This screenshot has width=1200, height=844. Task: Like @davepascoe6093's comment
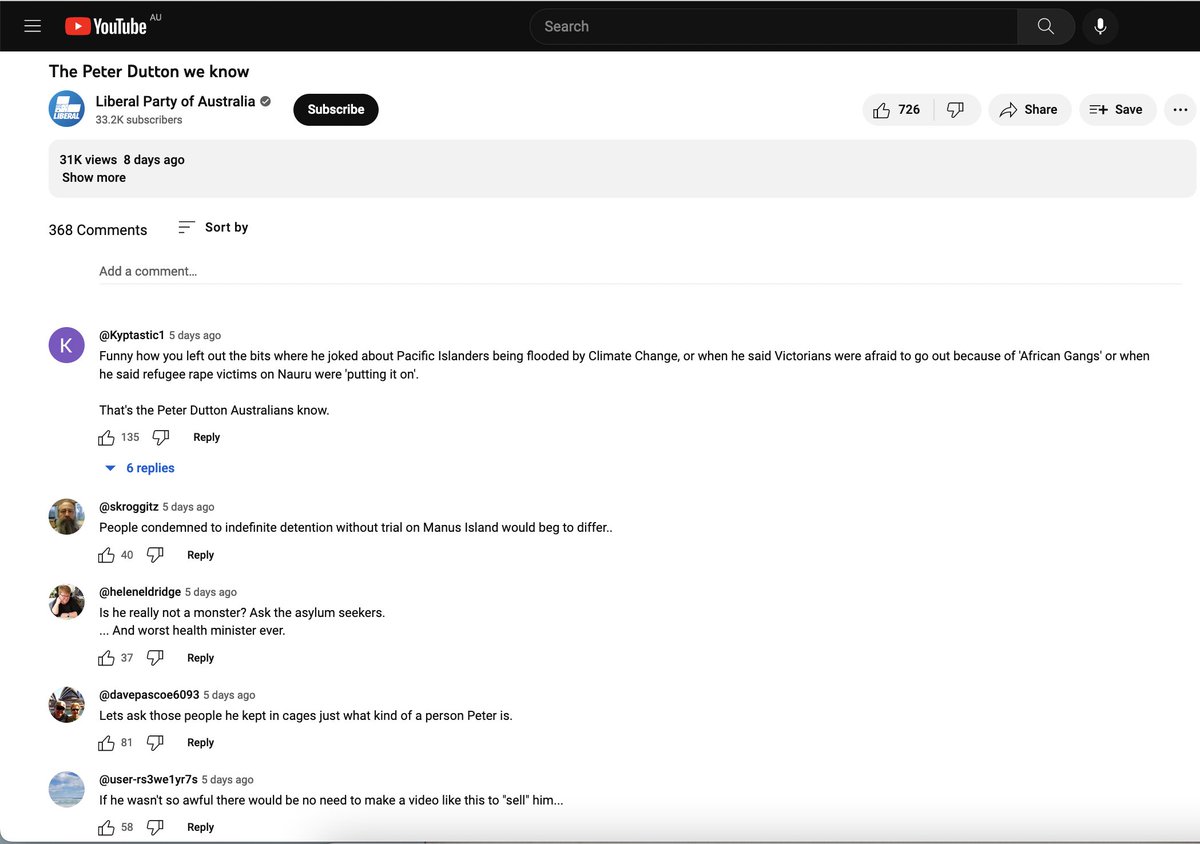point(107,743)
